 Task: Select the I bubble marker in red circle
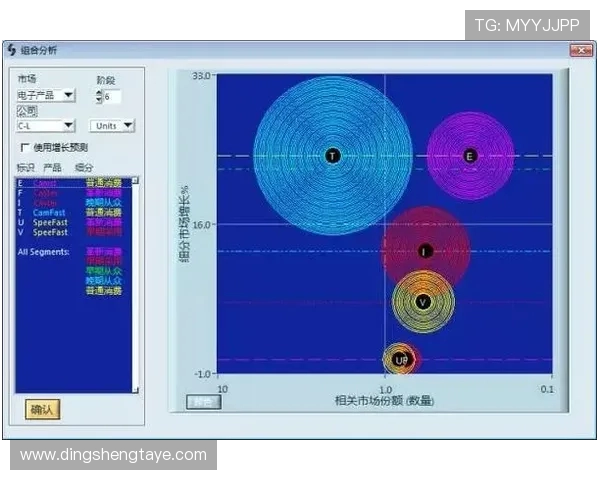pos(425,251)
